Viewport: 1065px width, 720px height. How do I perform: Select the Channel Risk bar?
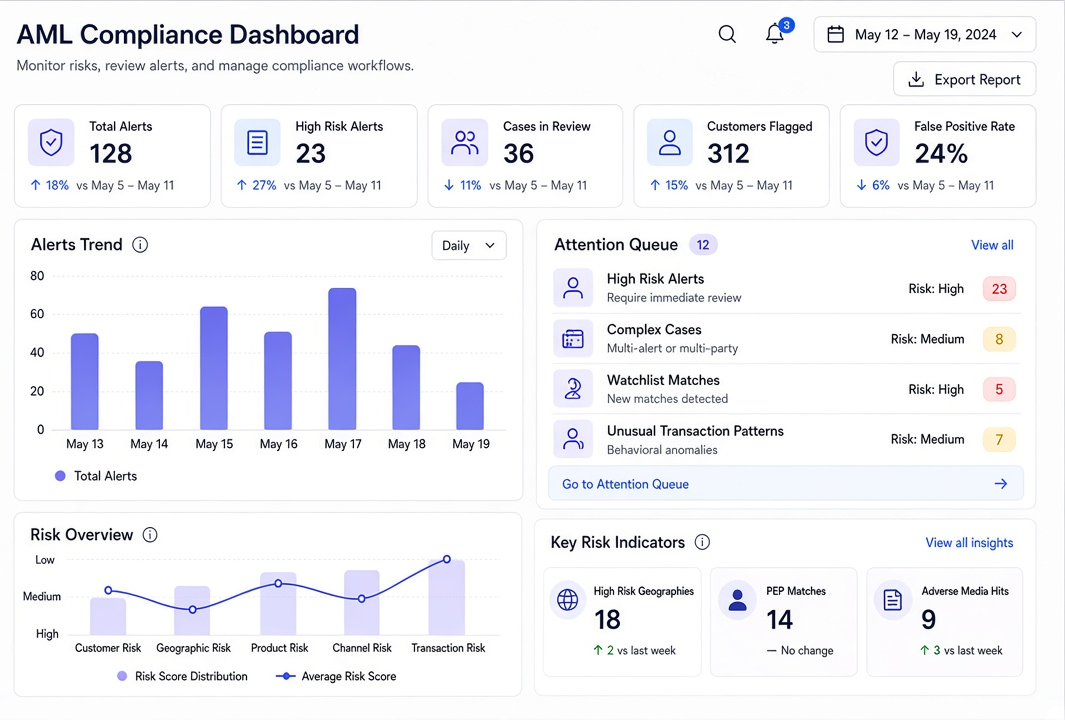point(361,602)
